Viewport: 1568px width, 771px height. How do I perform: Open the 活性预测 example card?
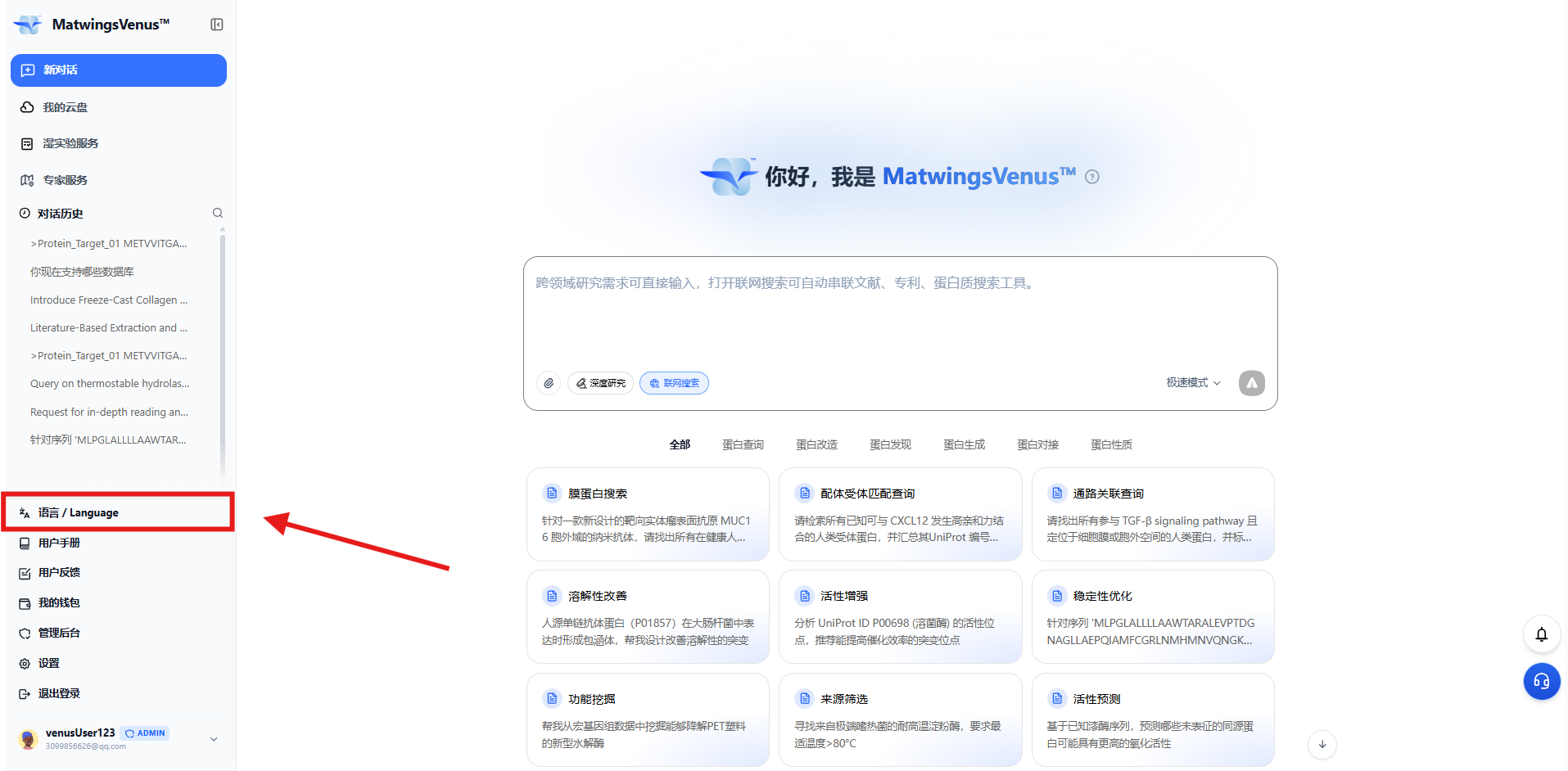point(1153,719)
